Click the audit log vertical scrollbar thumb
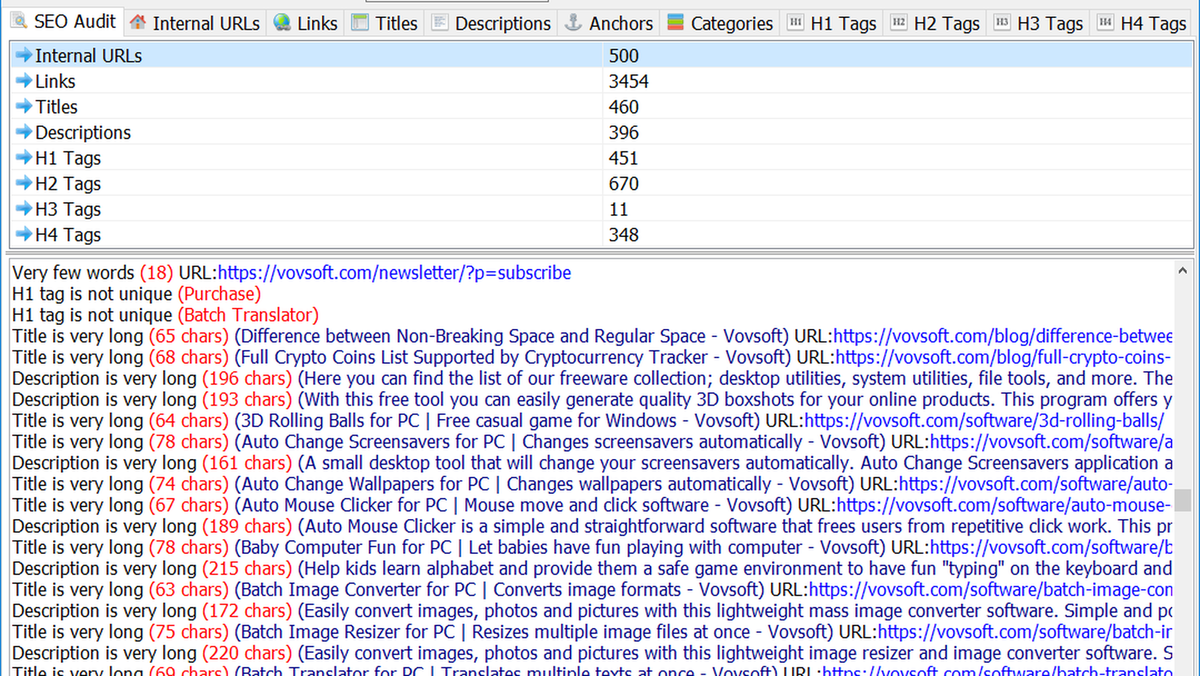This screenshot has height=676, width=1200. (x=1184, y=500)
